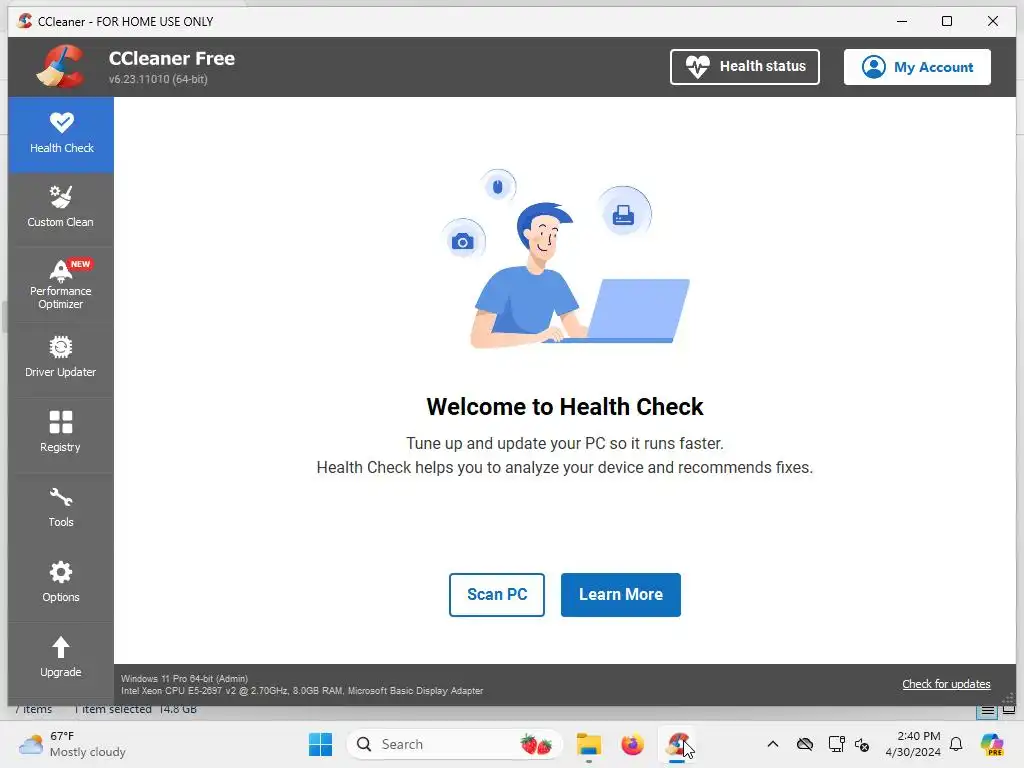This screenshot has width=1024, height=768.
Task: Click the muted volume tray icon
Action: [x=862, y=744]
